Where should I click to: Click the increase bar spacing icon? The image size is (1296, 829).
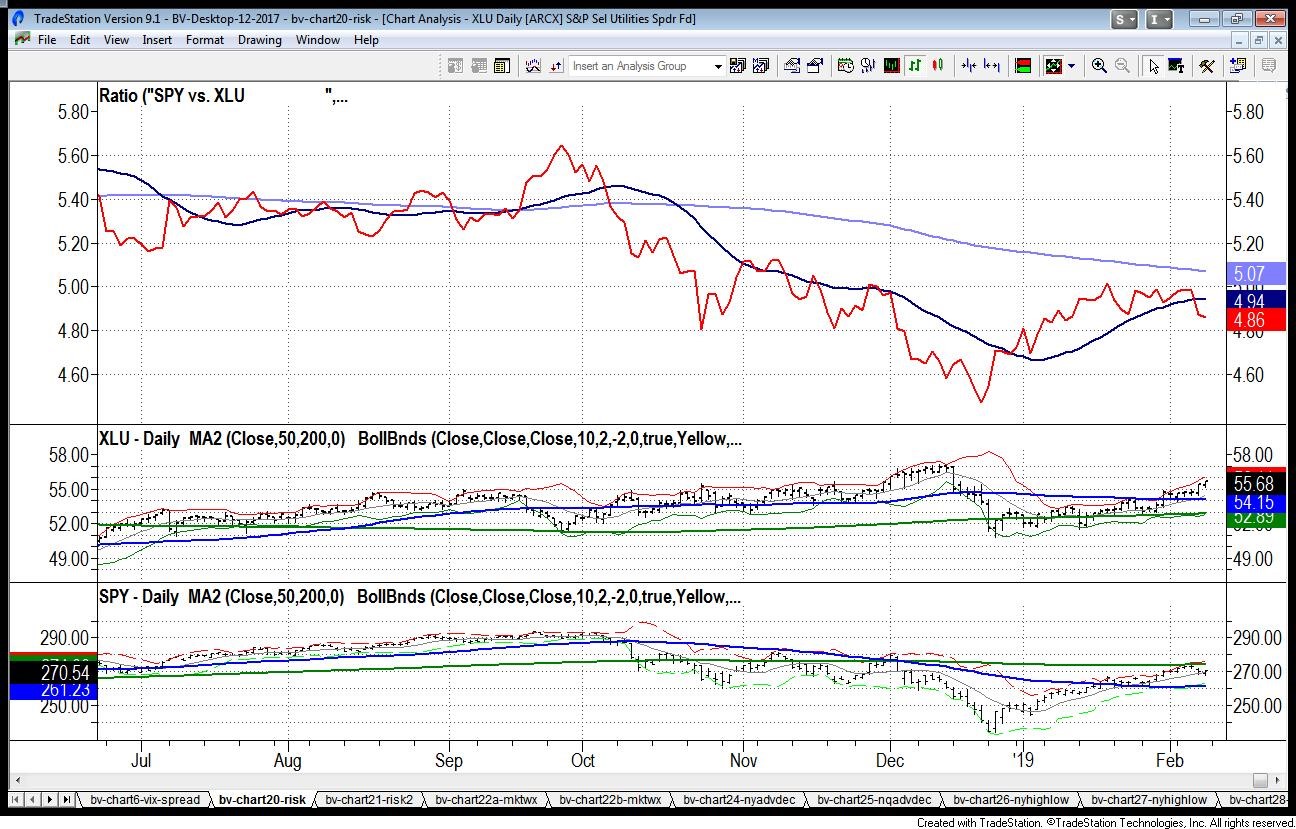pyautogui.click(x=992, y=66)
